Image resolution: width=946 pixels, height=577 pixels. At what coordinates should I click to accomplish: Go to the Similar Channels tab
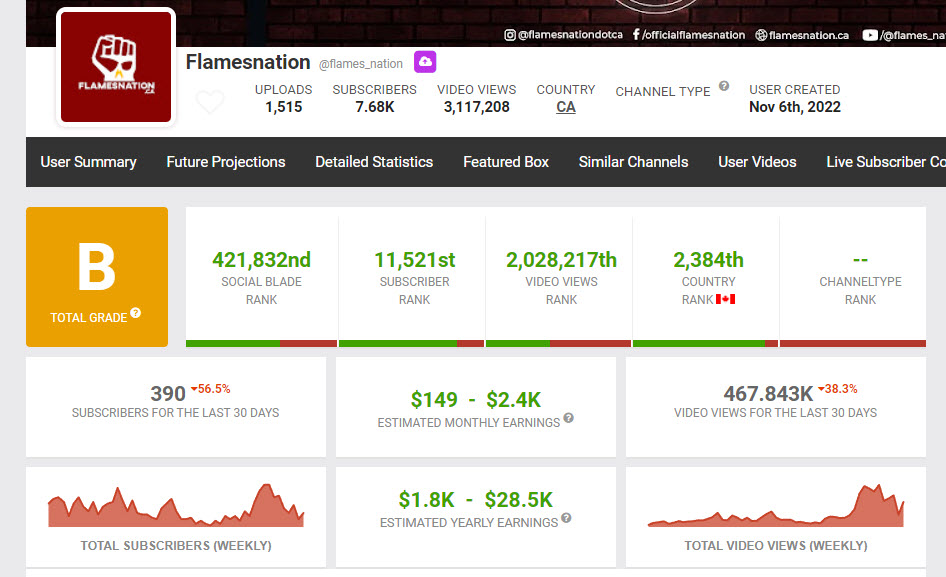click(633, 162)
